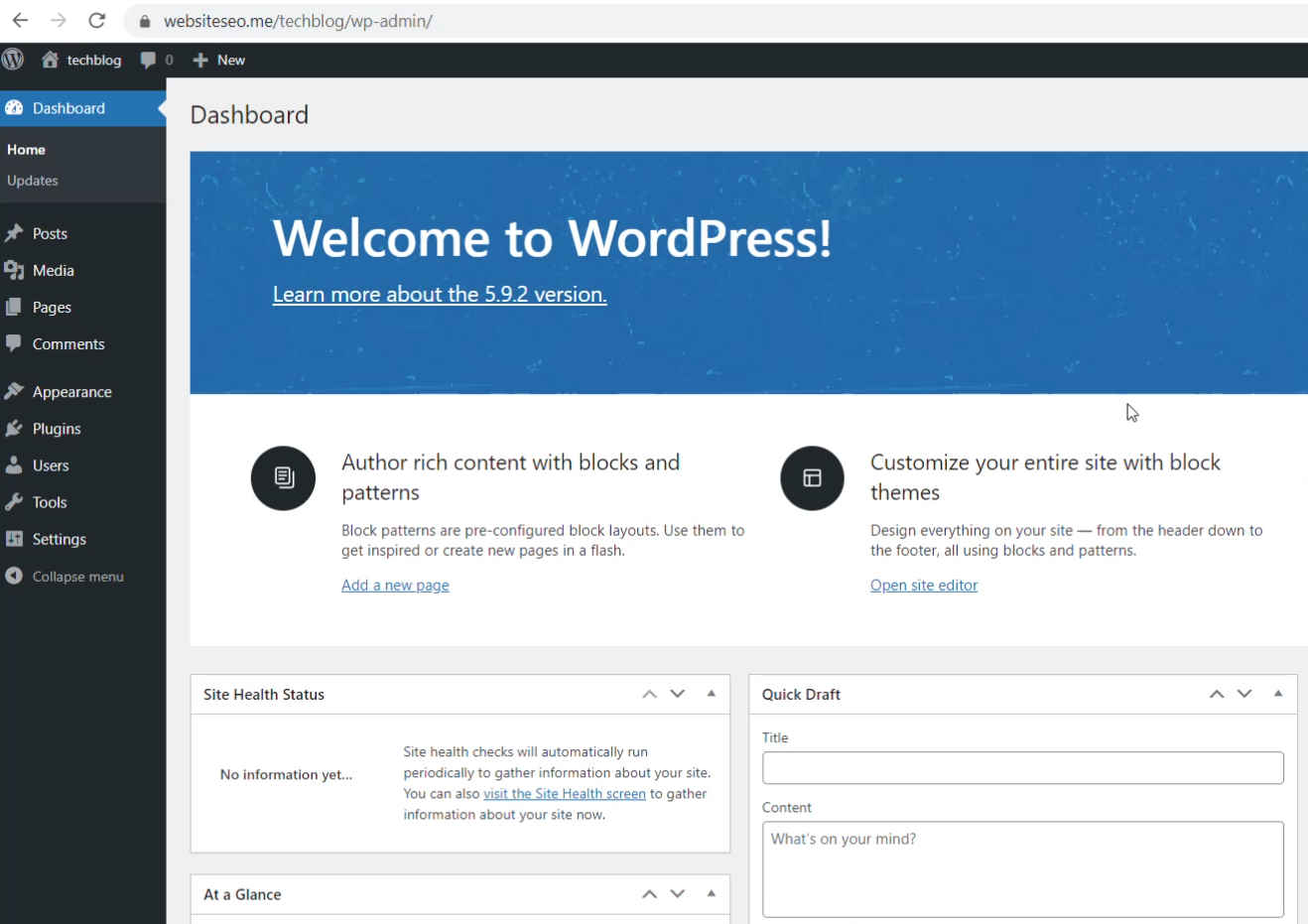This screenshot has width=1308, height=924.
Task: Click the At a Glance heading
Action: [242, 894]
